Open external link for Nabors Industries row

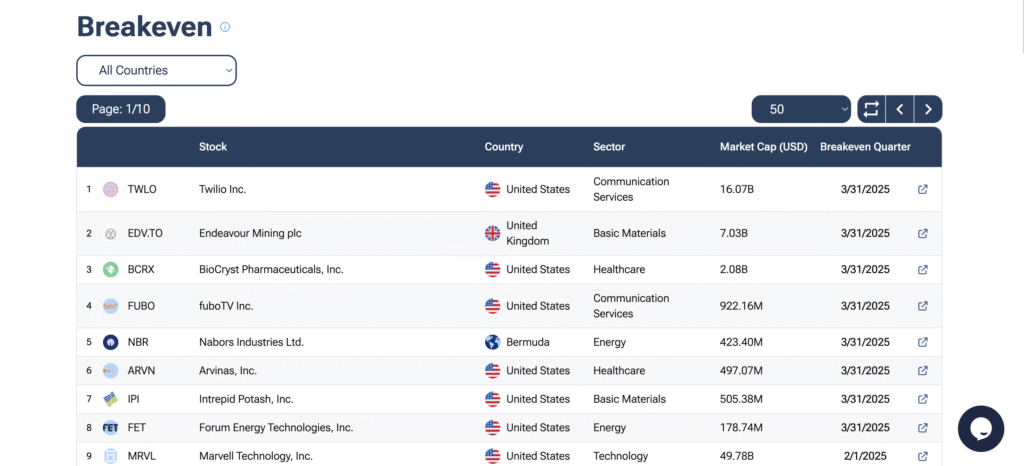[923, 342]
